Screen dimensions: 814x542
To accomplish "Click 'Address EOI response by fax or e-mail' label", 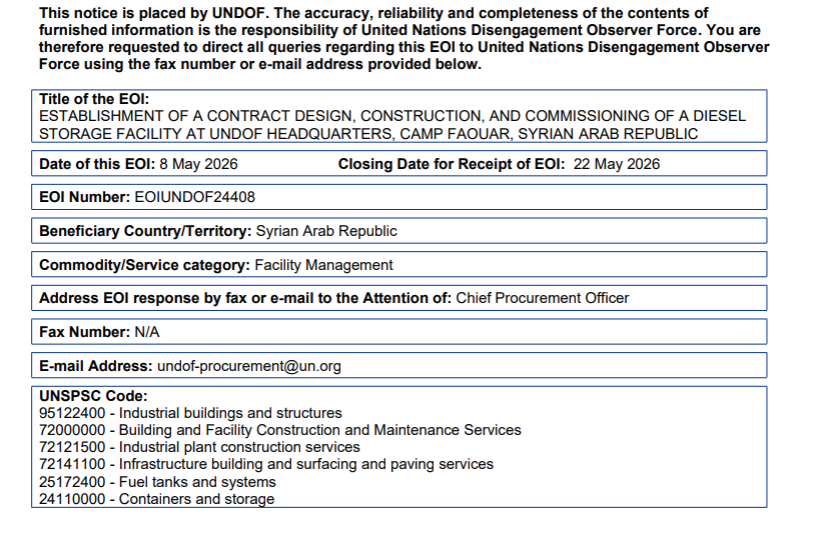I will (245, 298).
